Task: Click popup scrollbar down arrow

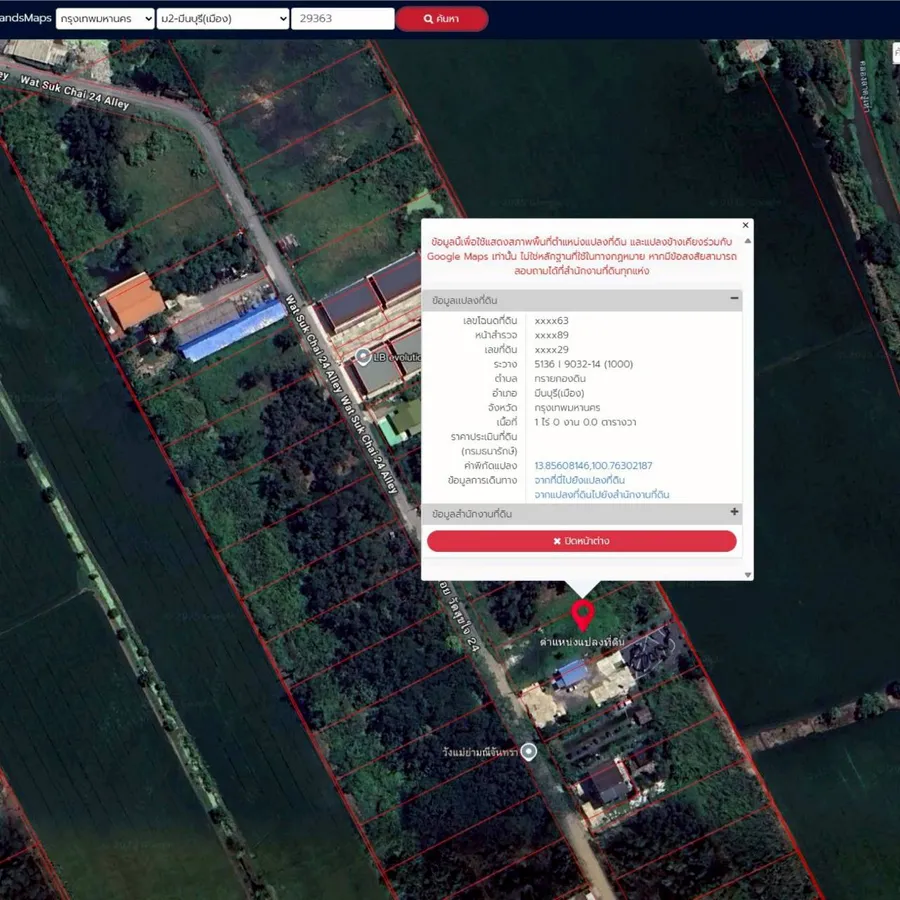Action: (x=748, y=574)
